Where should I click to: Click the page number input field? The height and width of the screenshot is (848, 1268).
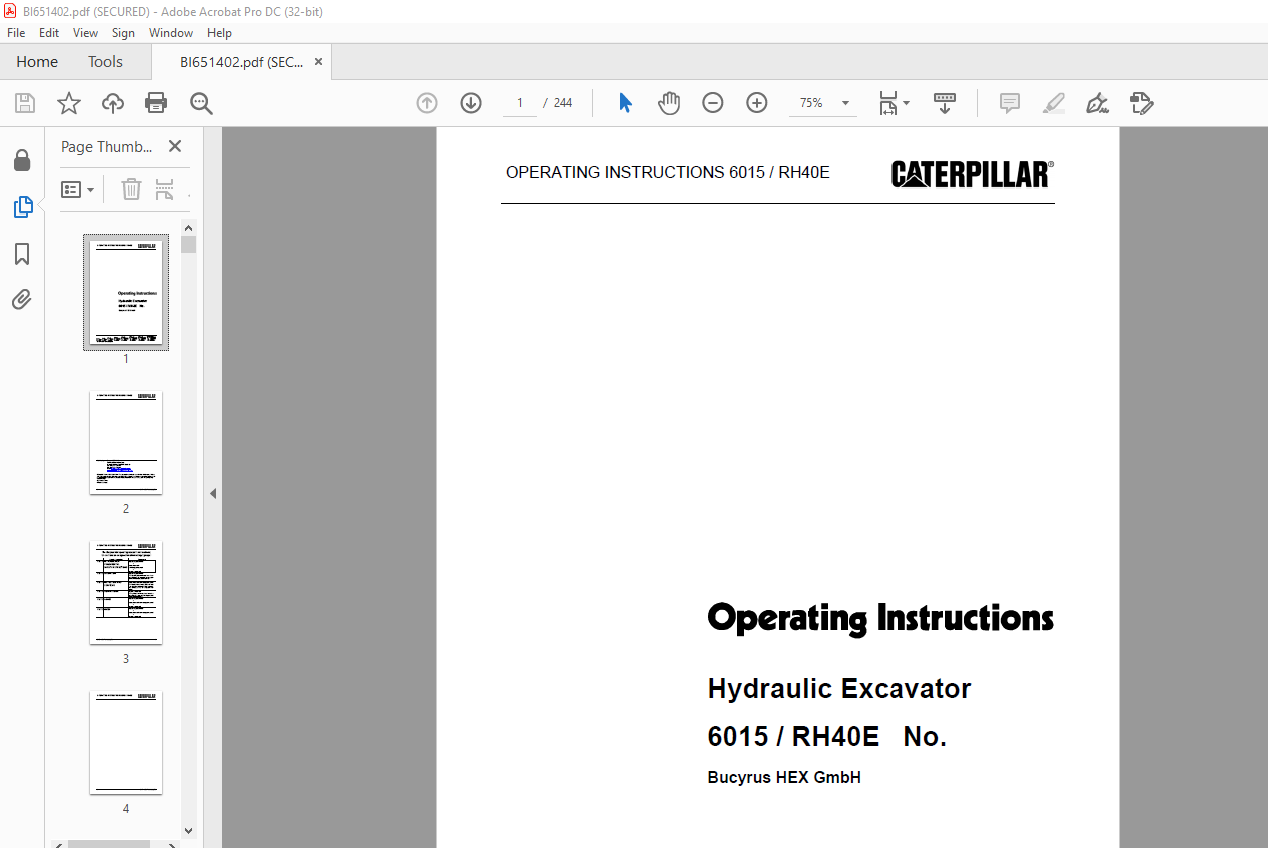520,103
